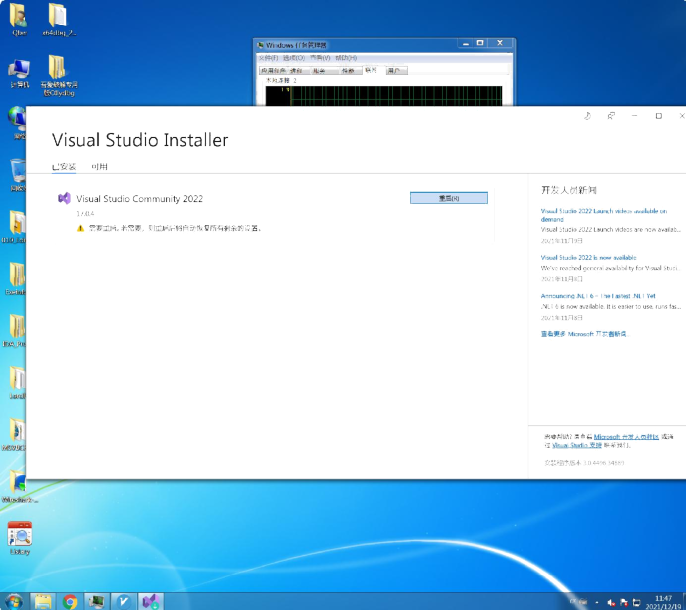
Task: Switch to the Available tab in the installer
Action: (x=99, y=167)
